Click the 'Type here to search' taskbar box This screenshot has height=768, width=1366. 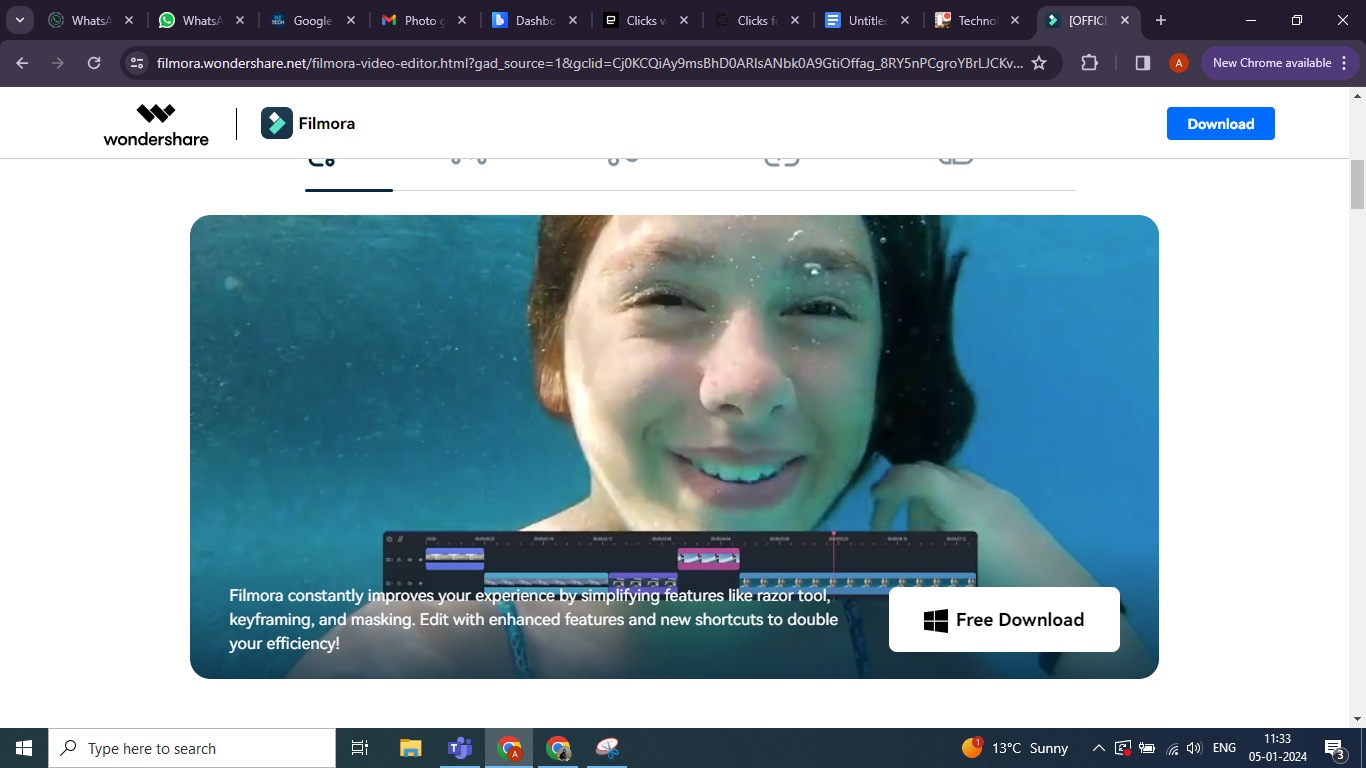point(192,748)
